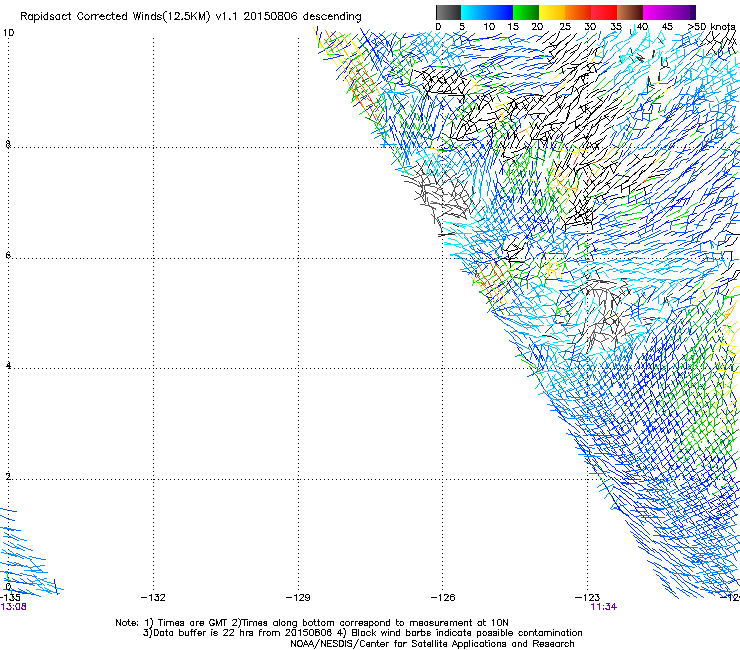740x650 pixels.
Task: Click the magenta 40–45 knots legend color segment
Action: (x=656, y=12)
